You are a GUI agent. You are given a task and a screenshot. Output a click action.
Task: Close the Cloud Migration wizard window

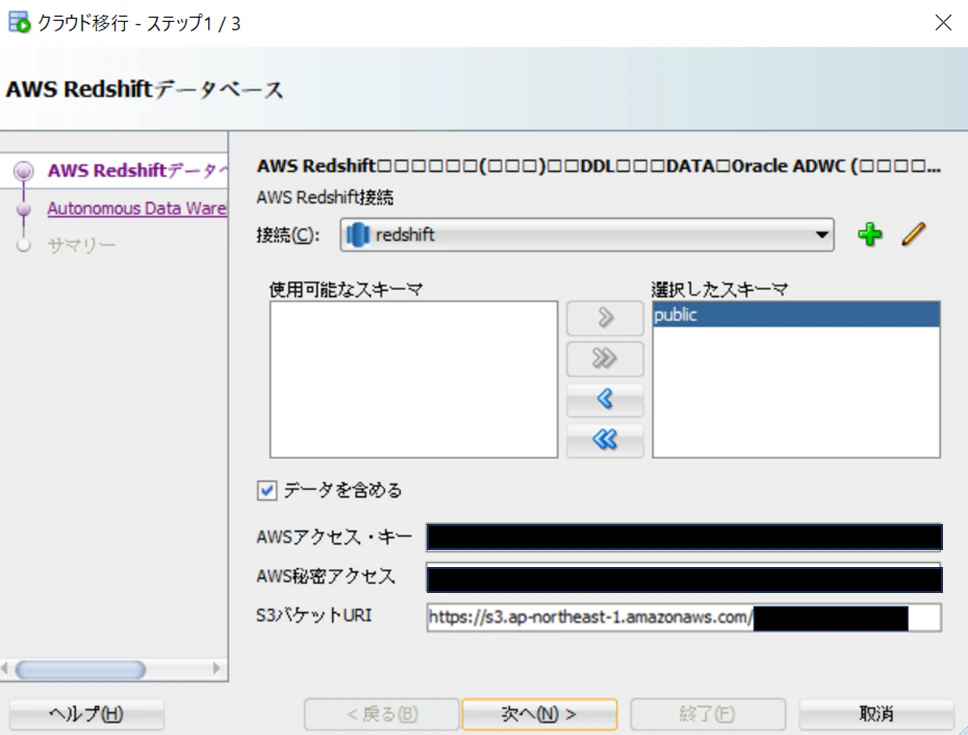[943, 23]
